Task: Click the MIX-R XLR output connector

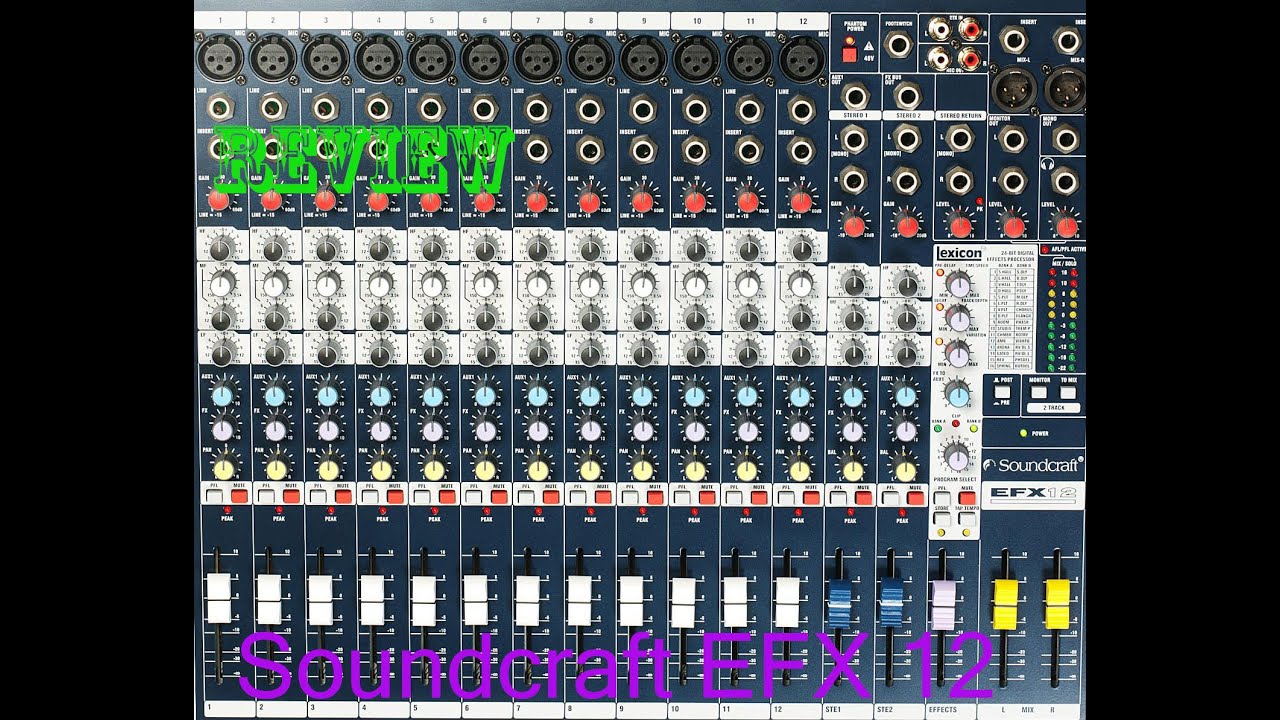Action: tap(1066, 91)
